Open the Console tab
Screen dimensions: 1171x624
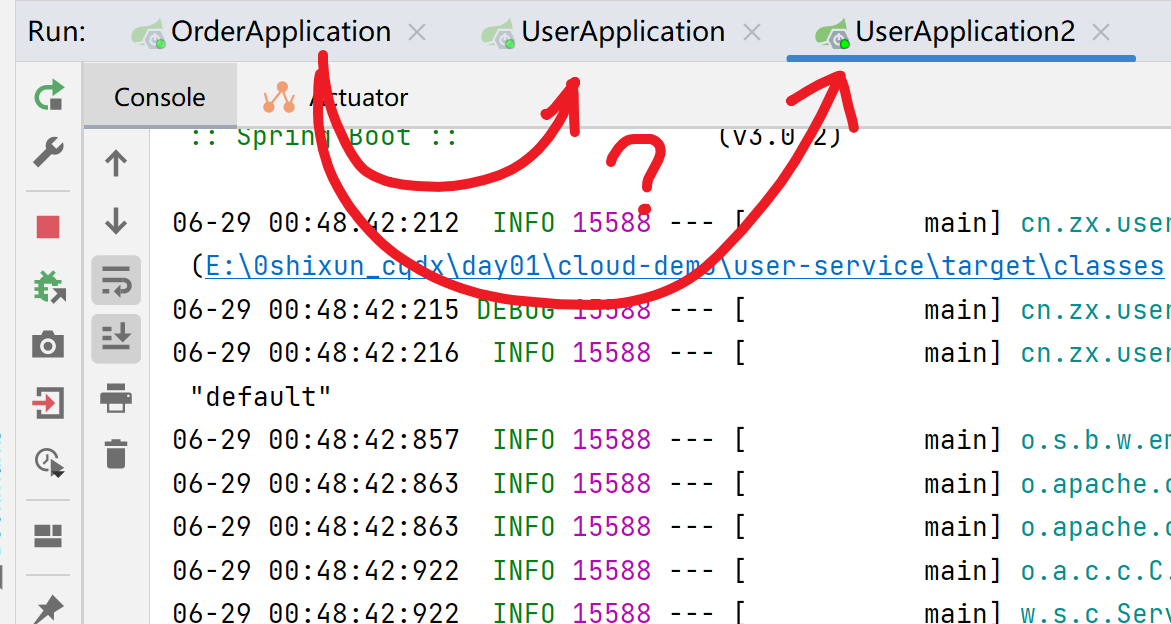tap(160, 97)
